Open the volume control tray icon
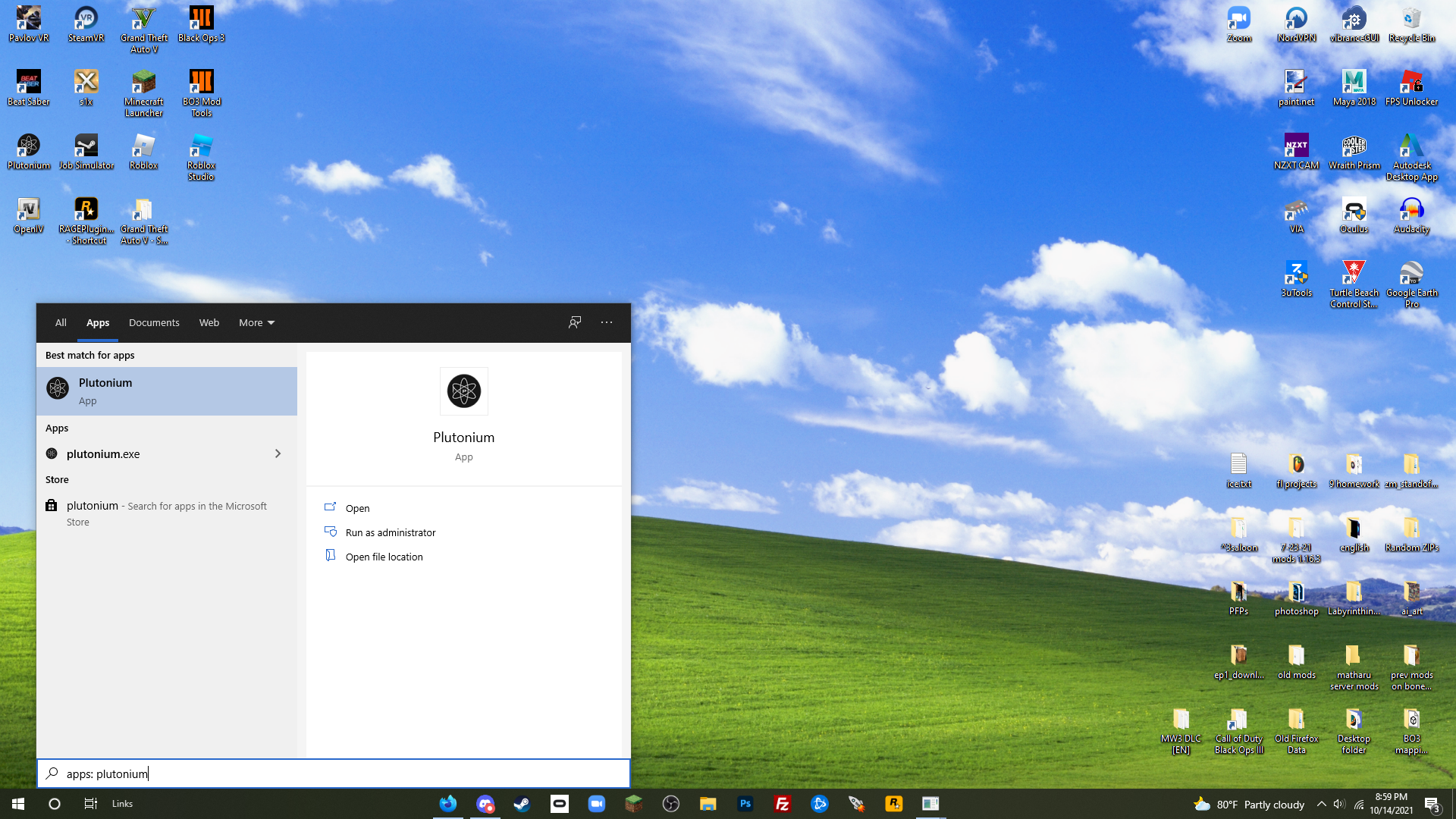1456x819 pixels. click(1339, 804)
